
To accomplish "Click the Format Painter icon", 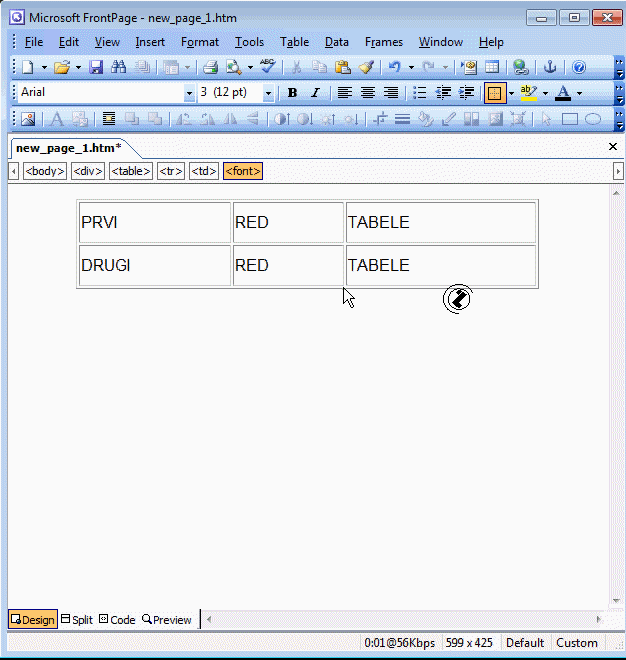I will (x=366, y=67).
